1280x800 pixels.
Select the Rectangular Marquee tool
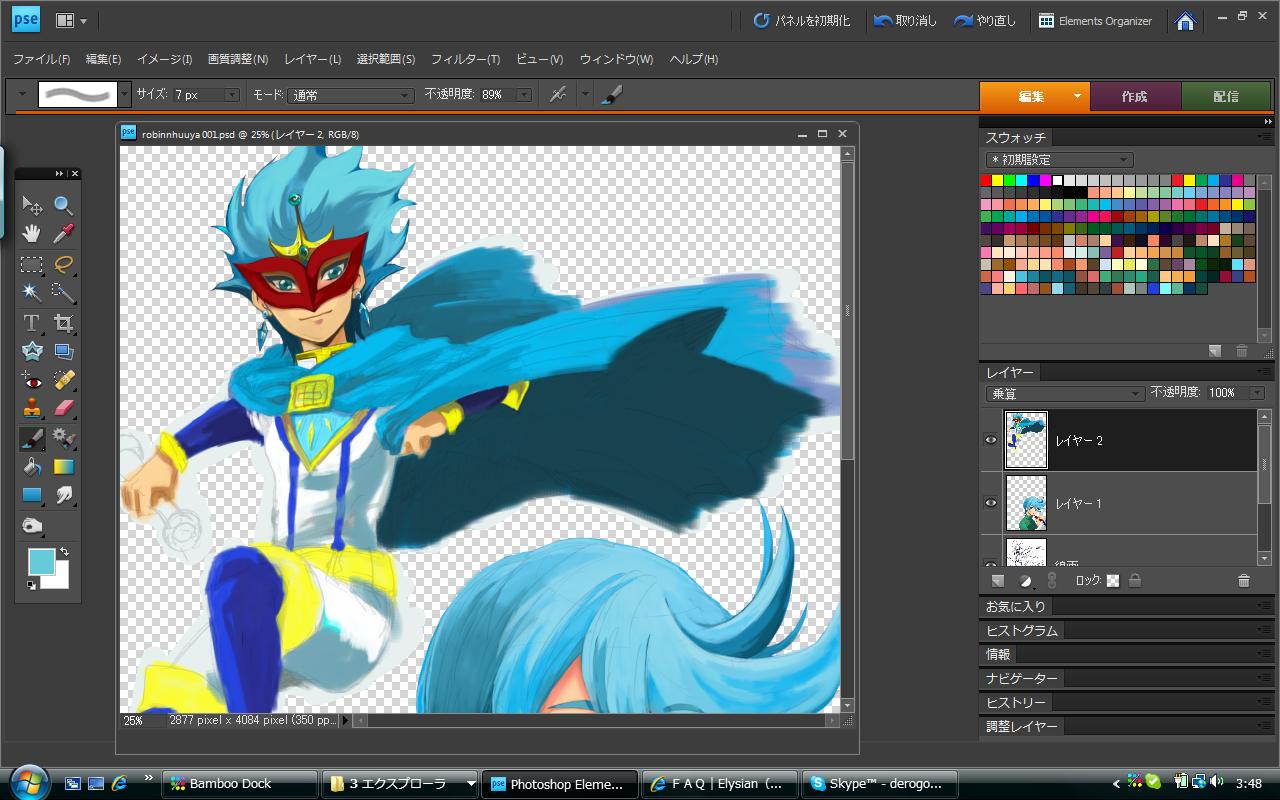[x=32, y=265]
